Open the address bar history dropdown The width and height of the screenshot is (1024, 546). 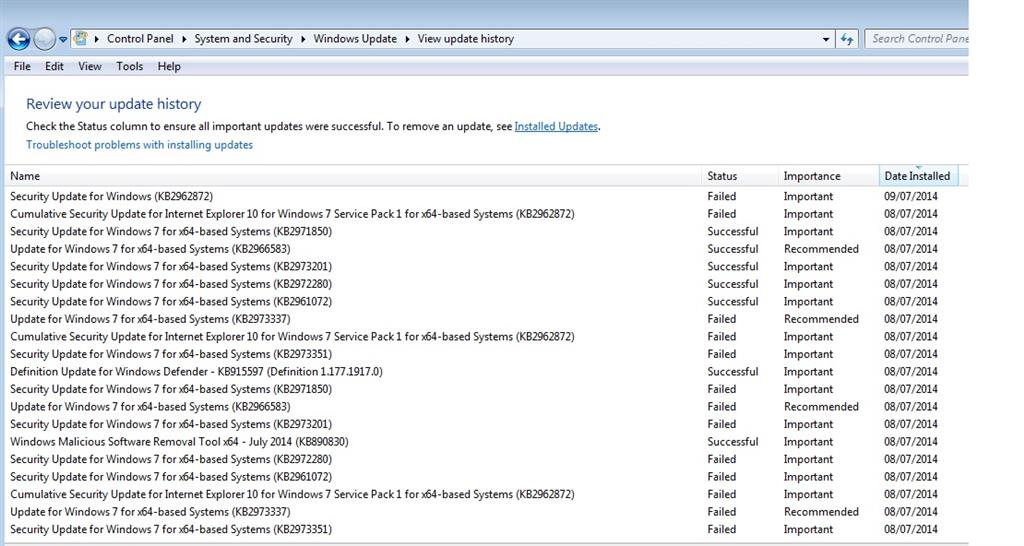[x=825, y=39]
